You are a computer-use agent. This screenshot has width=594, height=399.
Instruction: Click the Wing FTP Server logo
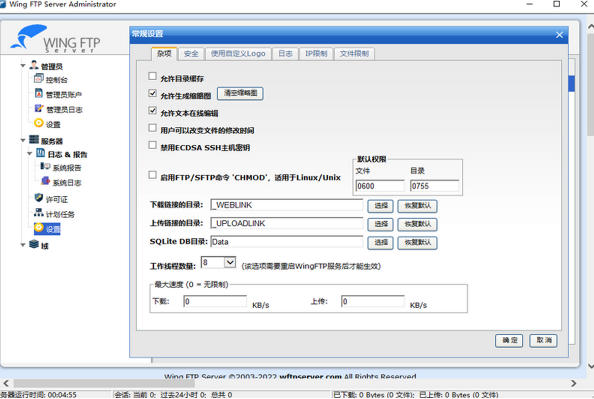pyautogui.click(x=56, y=38)
